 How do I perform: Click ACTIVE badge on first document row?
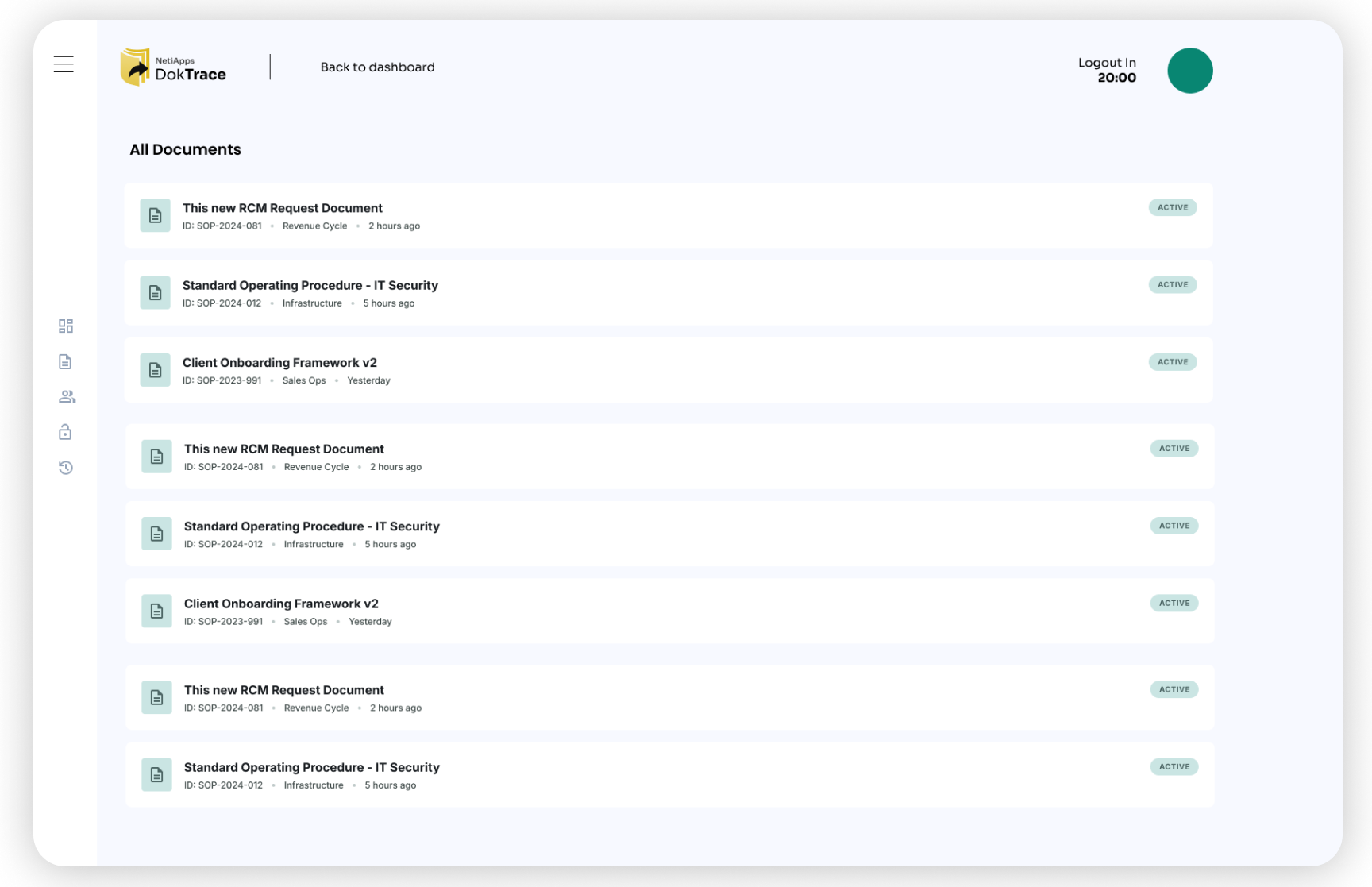pyautogui.click(x=1172, y=207)
